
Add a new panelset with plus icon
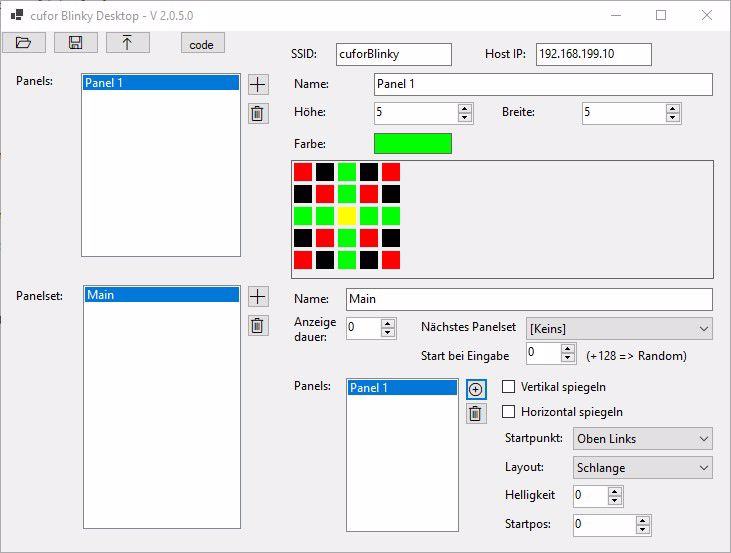(257, 297)
